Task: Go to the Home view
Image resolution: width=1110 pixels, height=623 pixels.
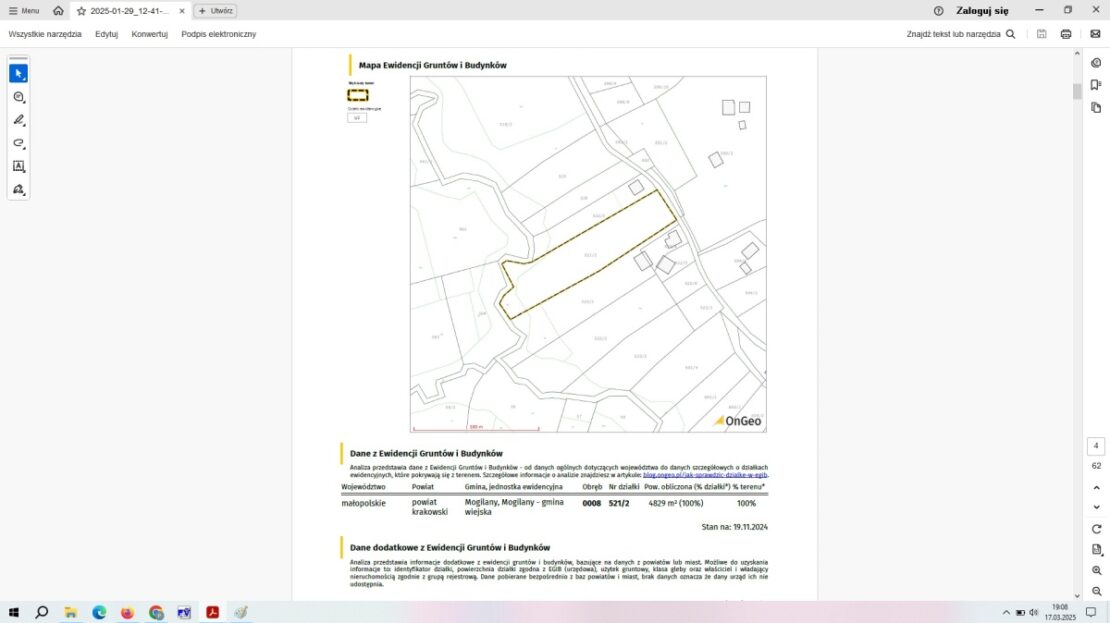Action: pos(58,11)
